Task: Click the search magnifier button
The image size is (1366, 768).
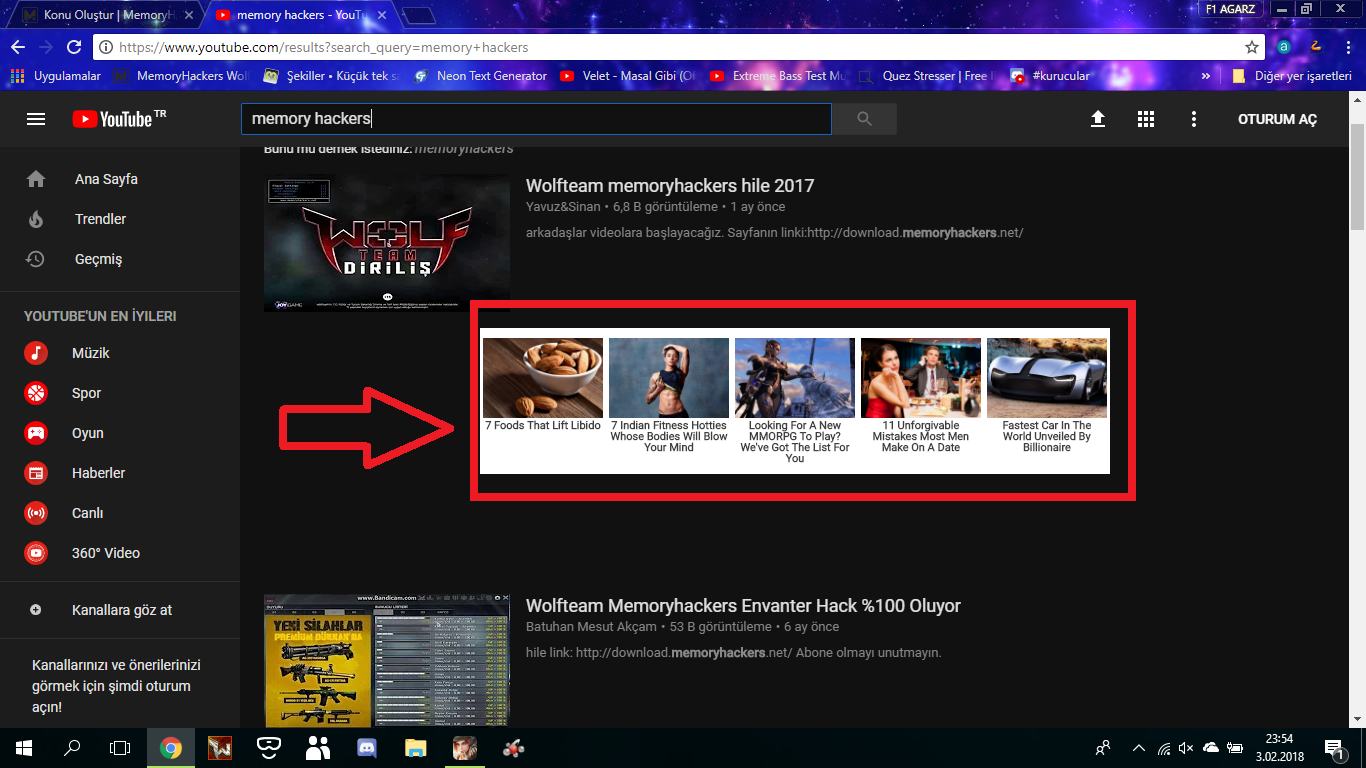Action: tap(865, 119)
